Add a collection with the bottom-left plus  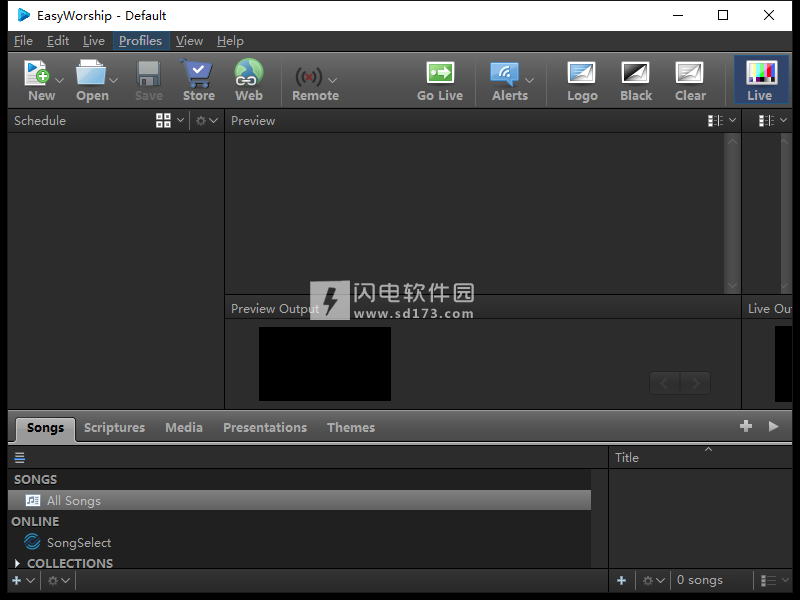point(17,581)
